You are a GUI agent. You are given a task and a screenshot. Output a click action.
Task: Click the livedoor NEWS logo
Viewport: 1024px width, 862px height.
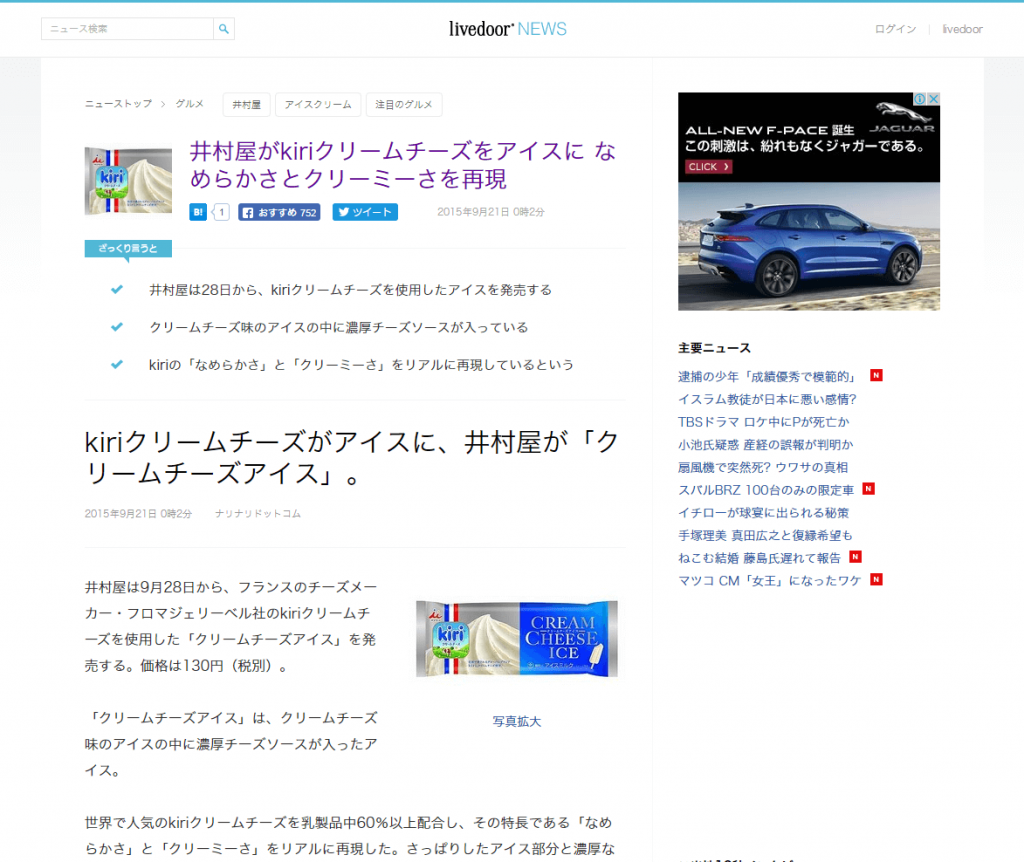pos(508,29)
